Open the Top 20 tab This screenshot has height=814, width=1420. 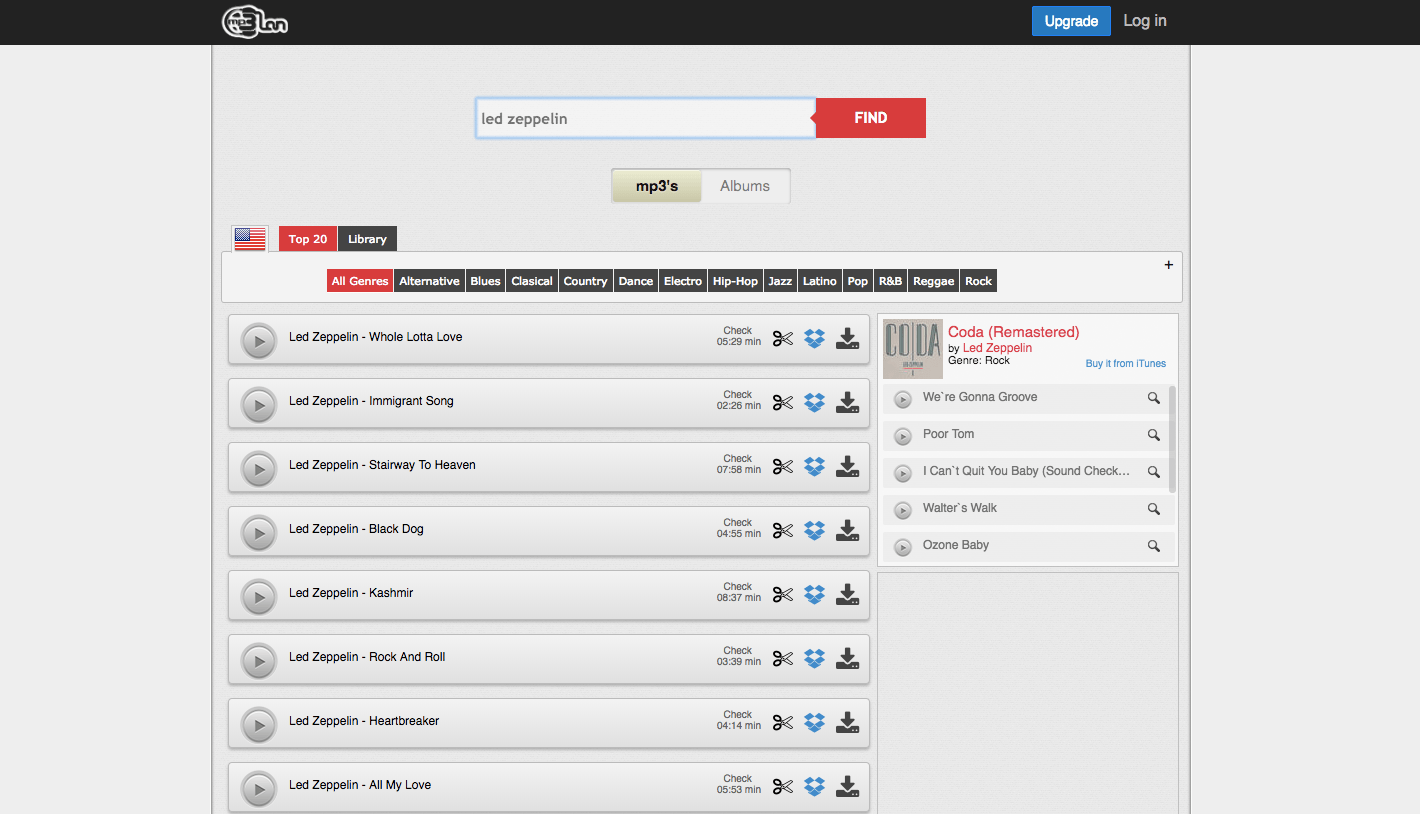click(x=308, y=239)
